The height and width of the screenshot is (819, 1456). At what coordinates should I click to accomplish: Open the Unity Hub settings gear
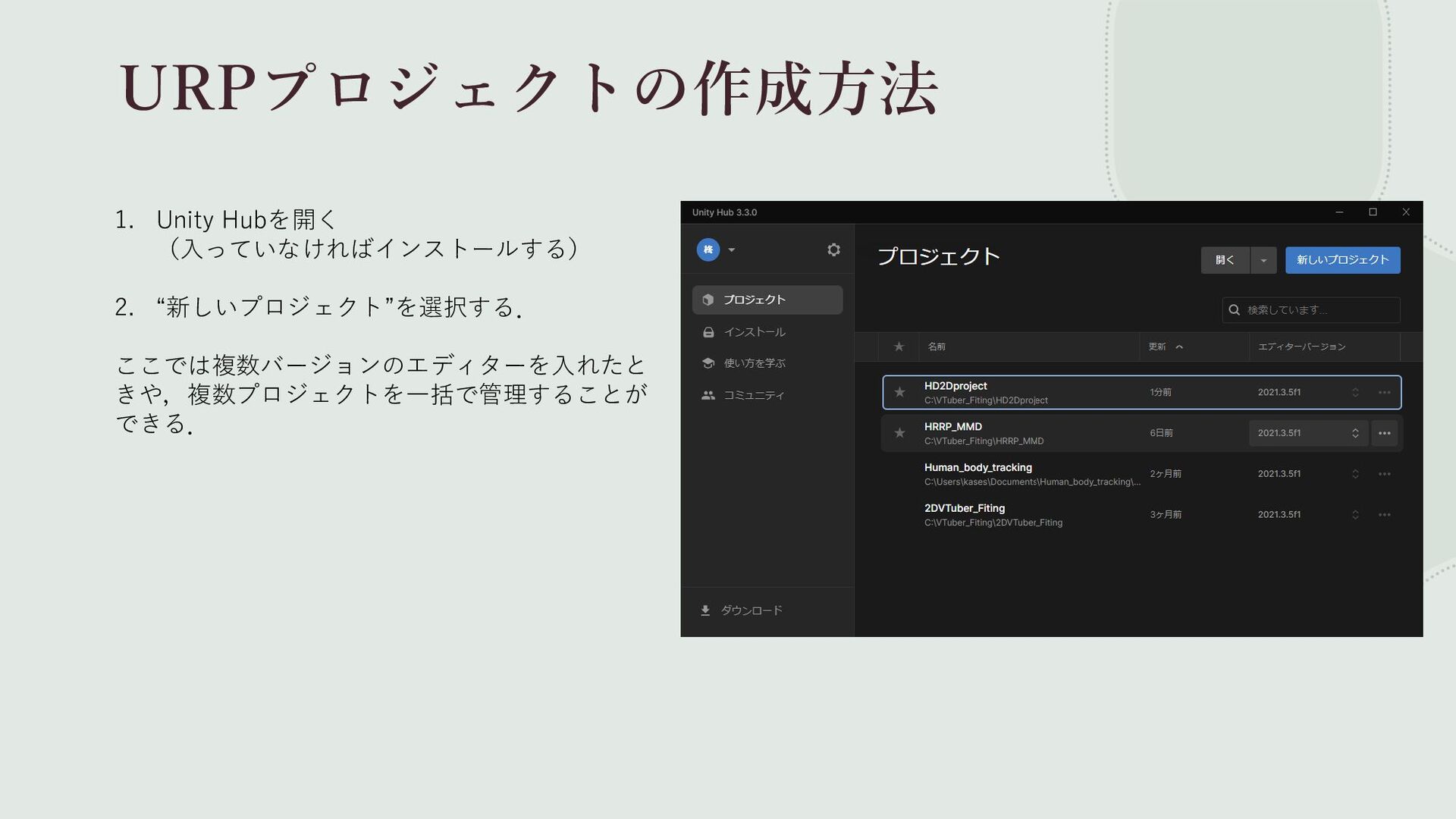833,249
